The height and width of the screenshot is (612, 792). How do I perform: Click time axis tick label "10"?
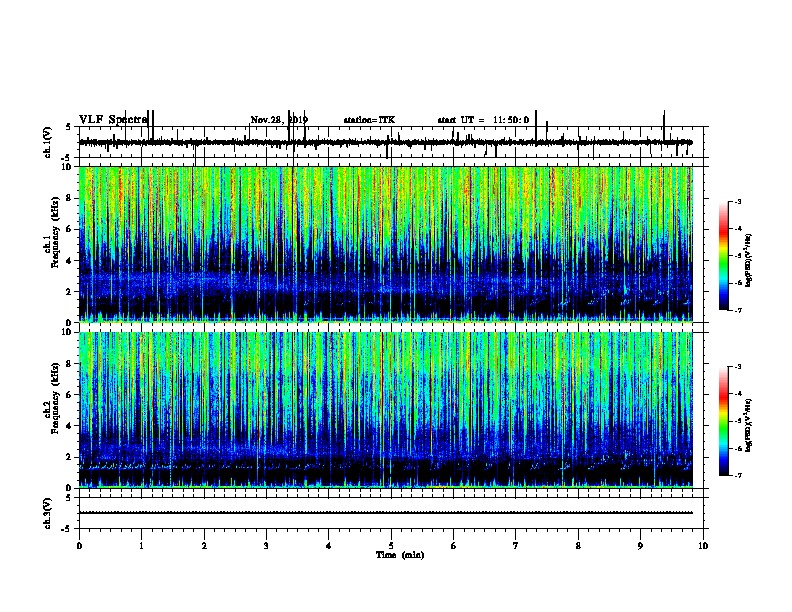point(703,546)
